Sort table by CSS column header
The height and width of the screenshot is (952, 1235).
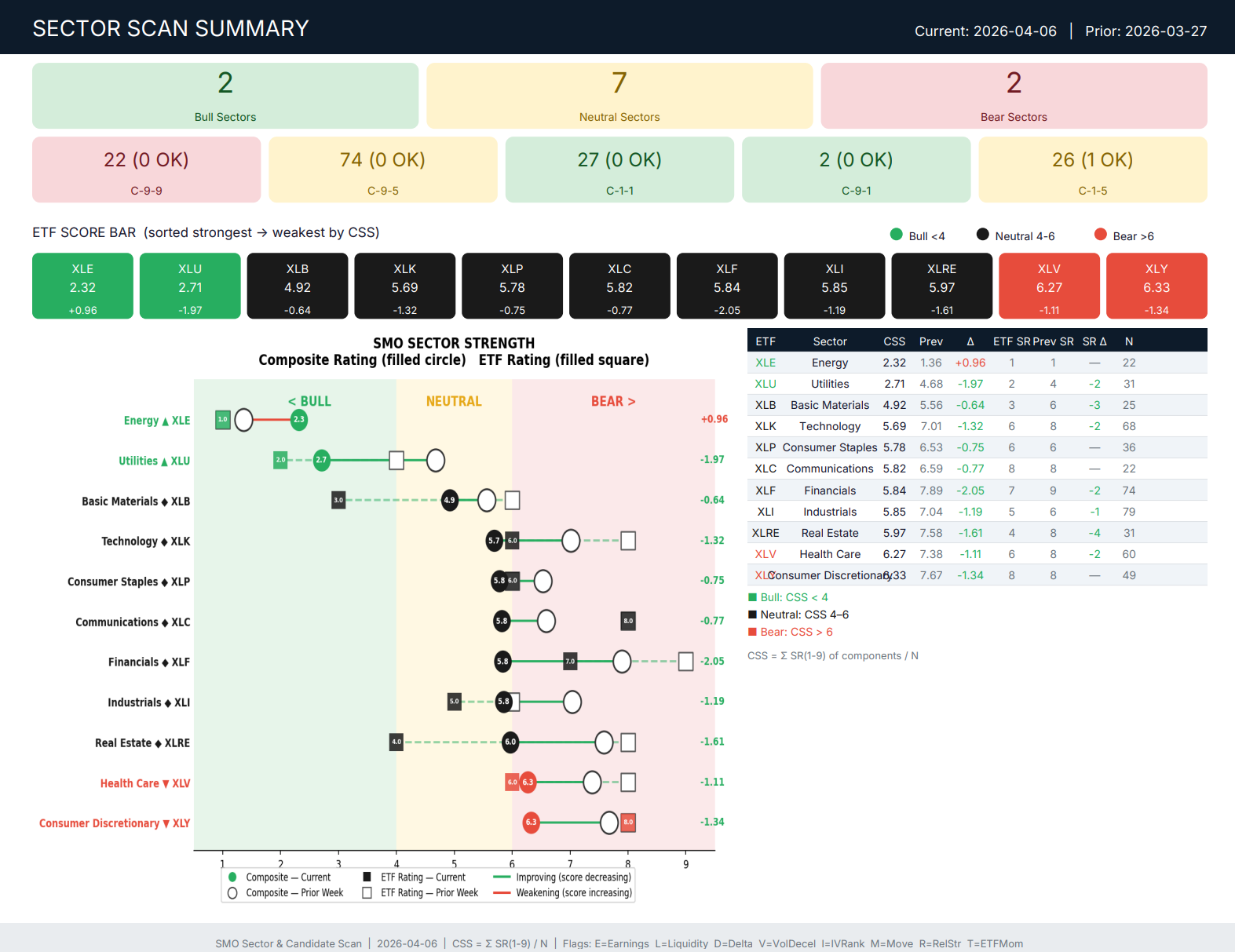(x=894, y=341)
